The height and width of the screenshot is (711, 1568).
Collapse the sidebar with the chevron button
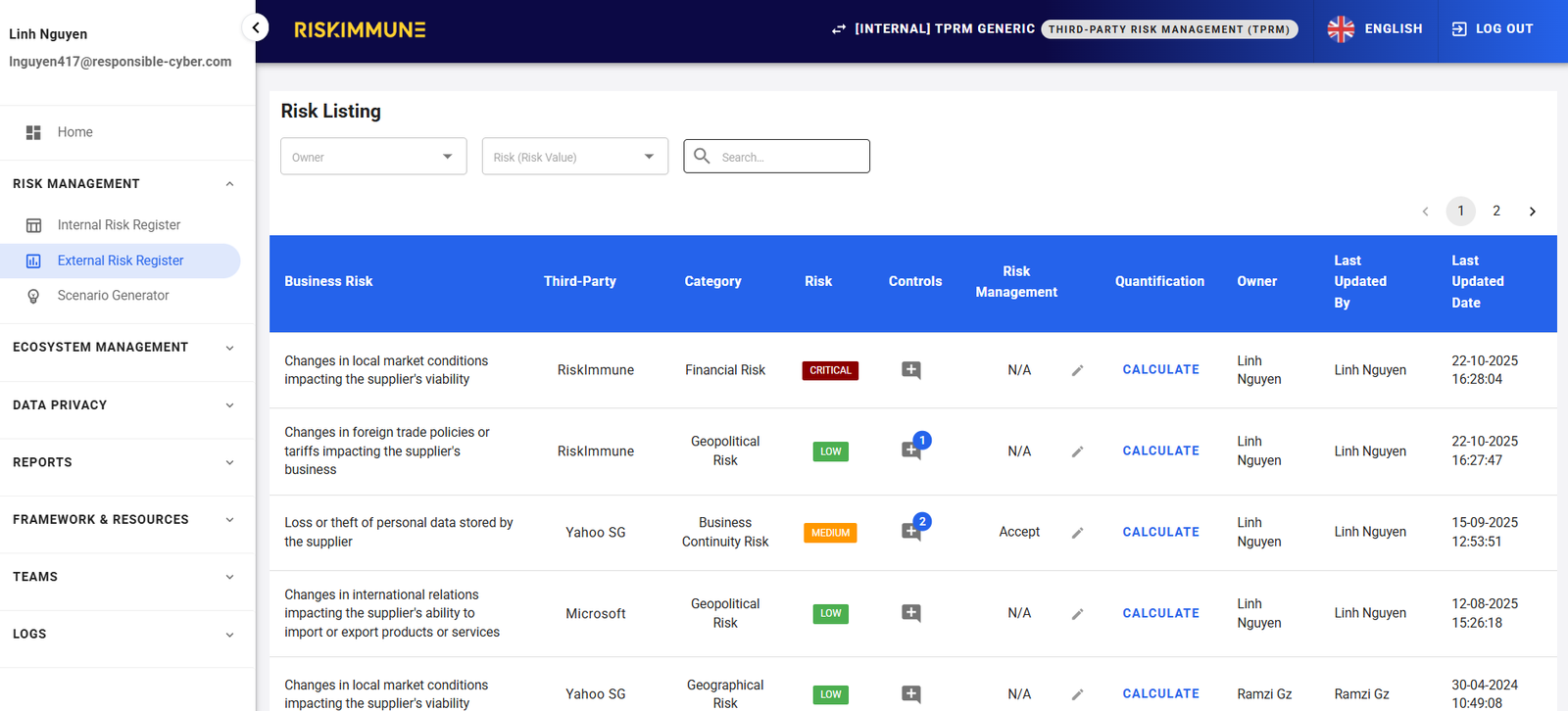click(x=255, y=27)
